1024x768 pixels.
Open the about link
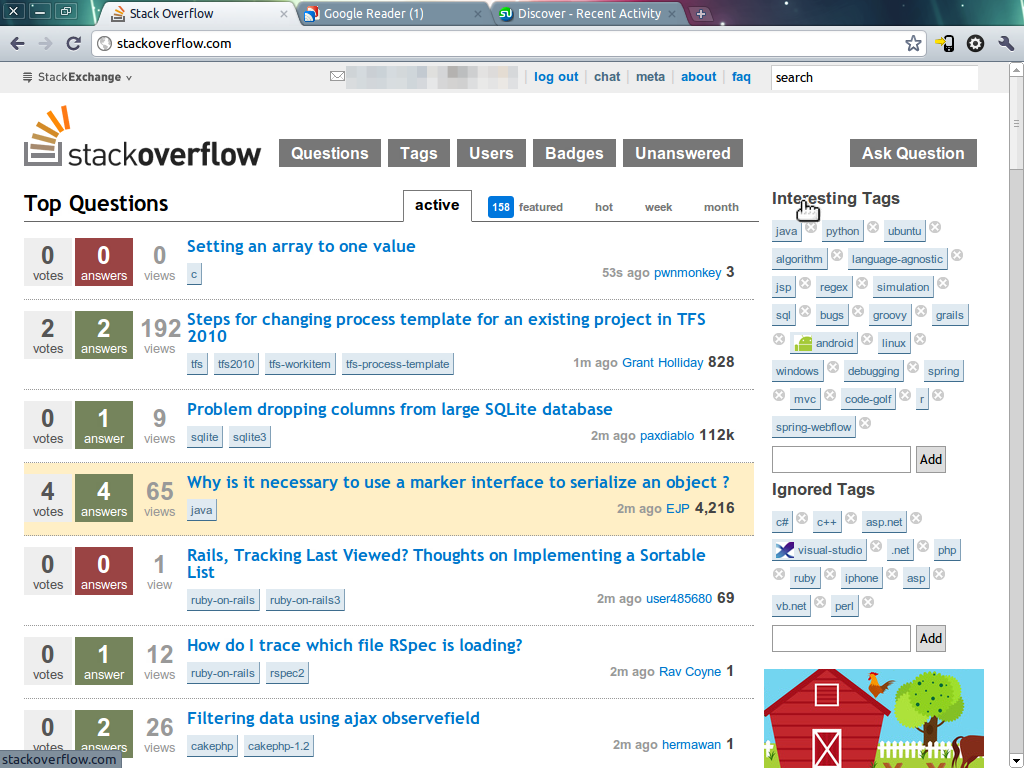pyautogui.click(x=699, y=77)
